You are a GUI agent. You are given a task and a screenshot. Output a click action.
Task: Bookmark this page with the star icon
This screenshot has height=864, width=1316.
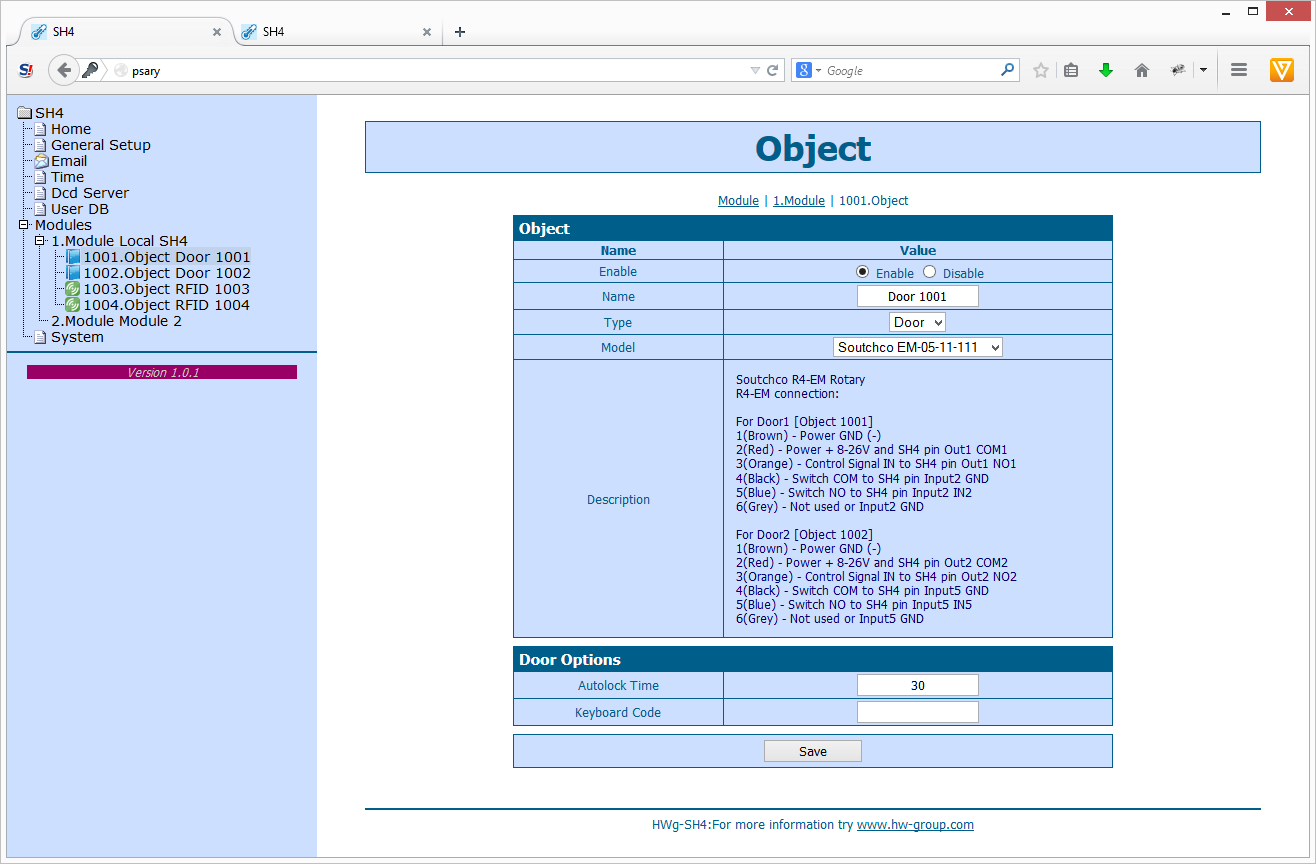pyautogui.click(x=1041, y=71)
